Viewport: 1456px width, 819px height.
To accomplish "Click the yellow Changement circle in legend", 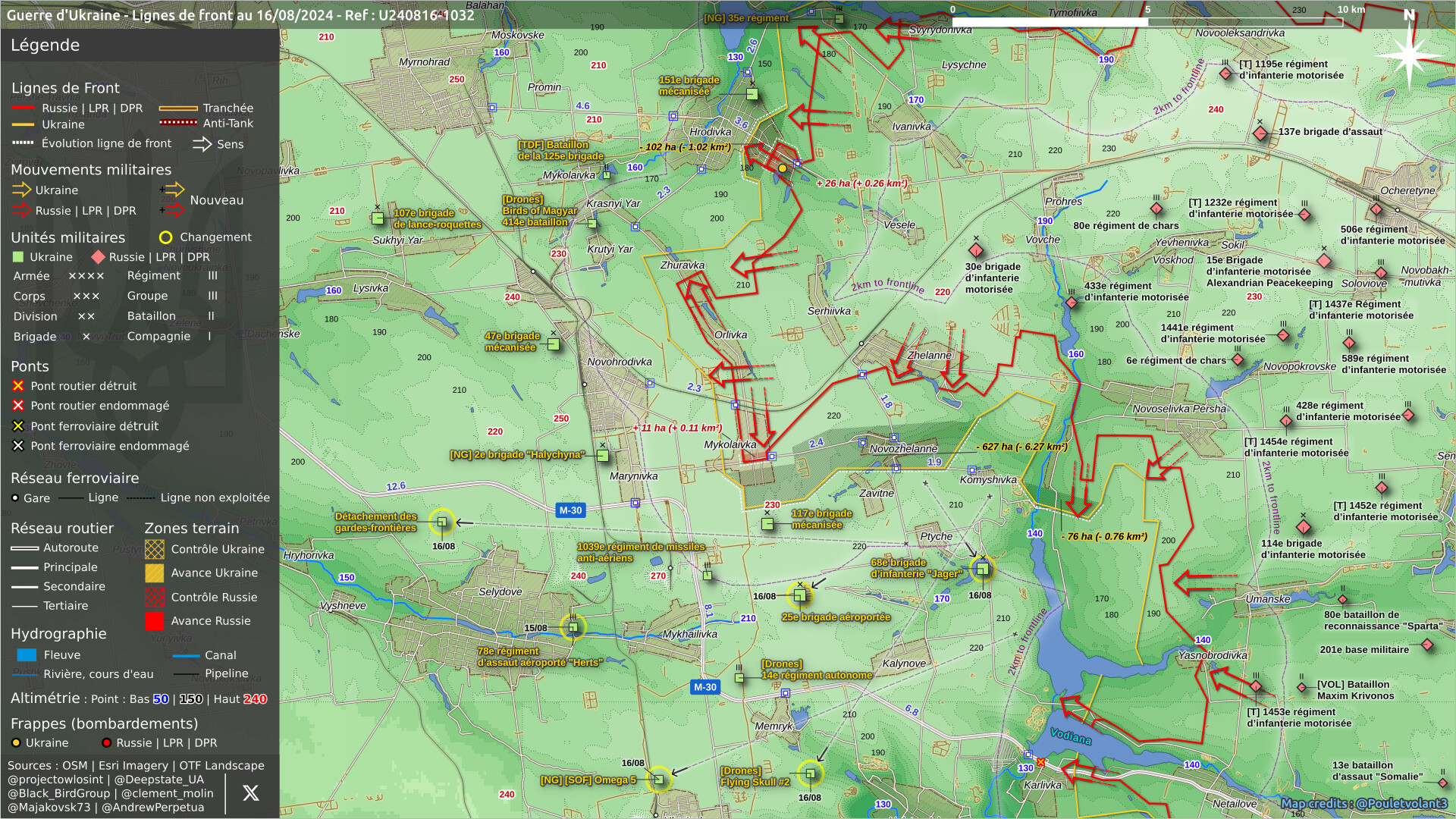I will 165,237.
